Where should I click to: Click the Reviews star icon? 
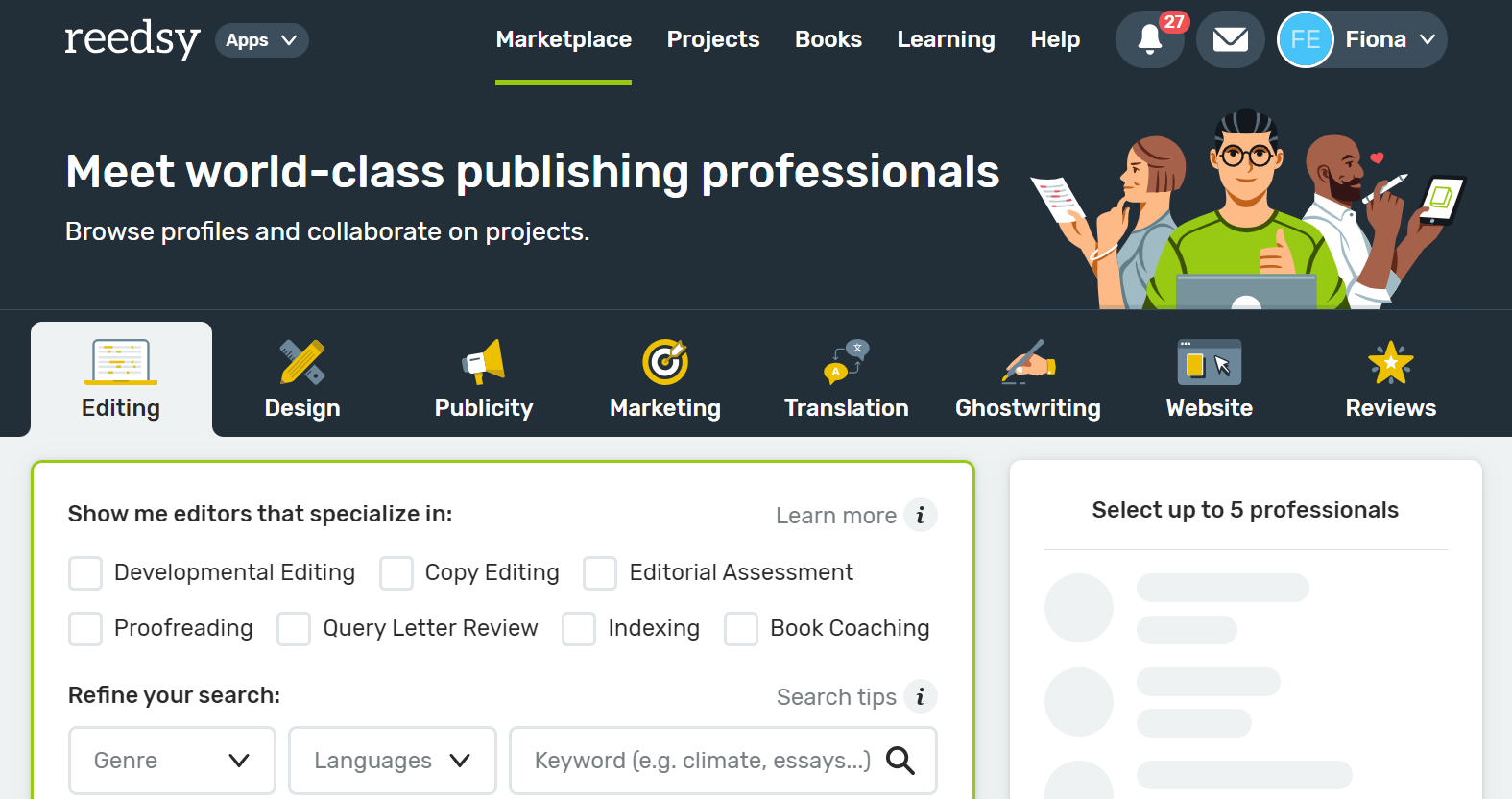pos(1390,362)
